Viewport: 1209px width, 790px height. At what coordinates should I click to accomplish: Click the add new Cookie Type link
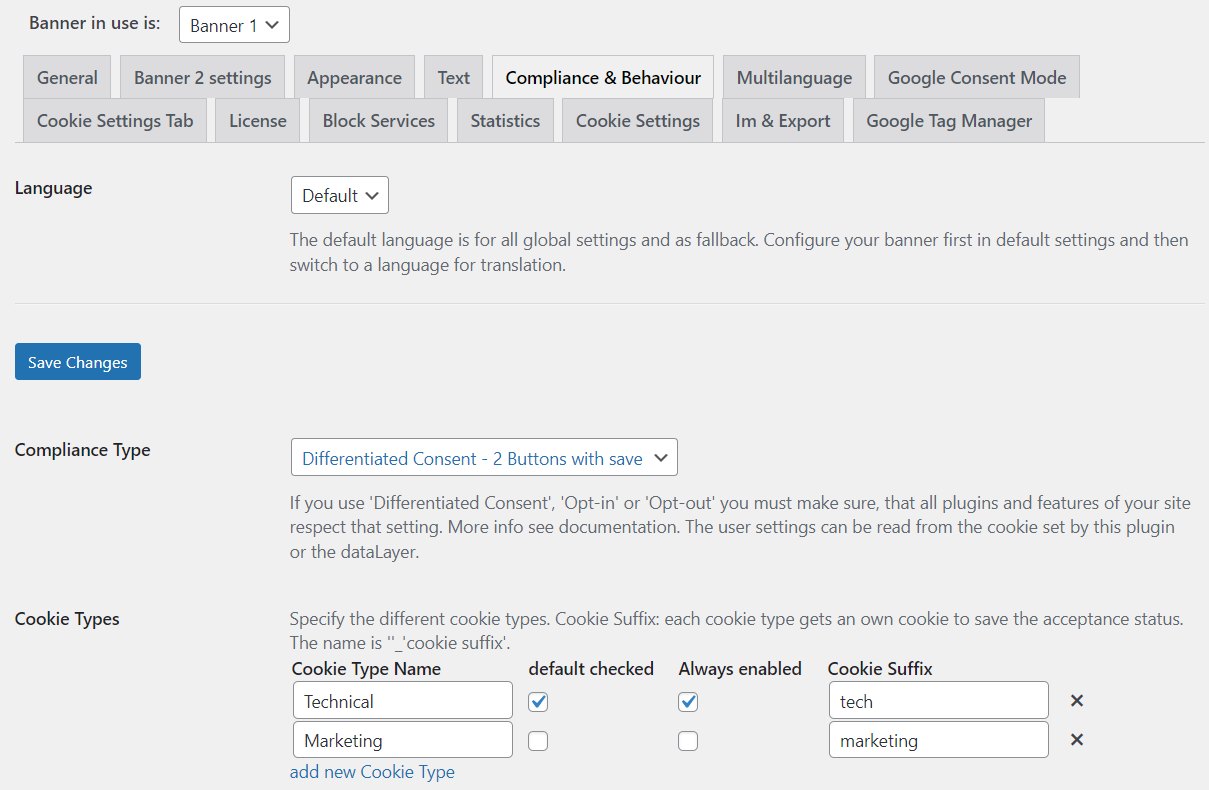click(x=371, y=771)
